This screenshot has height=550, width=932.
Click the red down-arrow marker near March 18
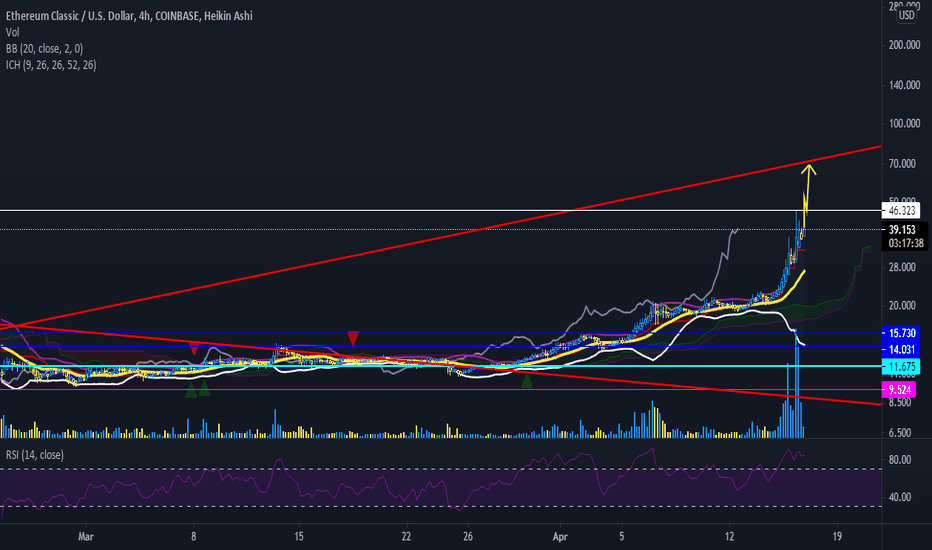click(x=353, y=339)
